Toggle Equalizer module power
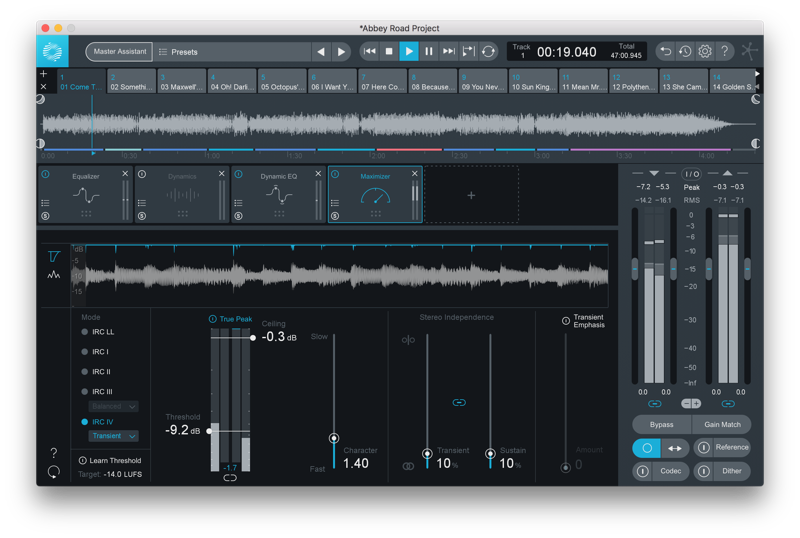Screen dimensions: 800x538 (45, 175)
